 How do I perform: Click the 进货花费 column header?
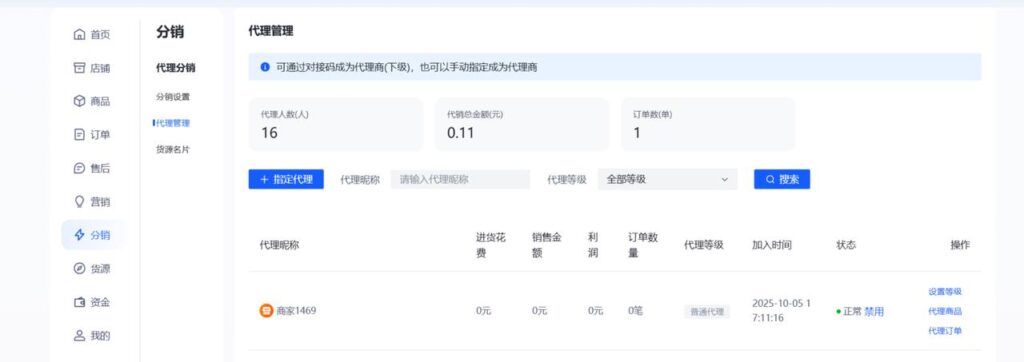[x=490, y=246]
